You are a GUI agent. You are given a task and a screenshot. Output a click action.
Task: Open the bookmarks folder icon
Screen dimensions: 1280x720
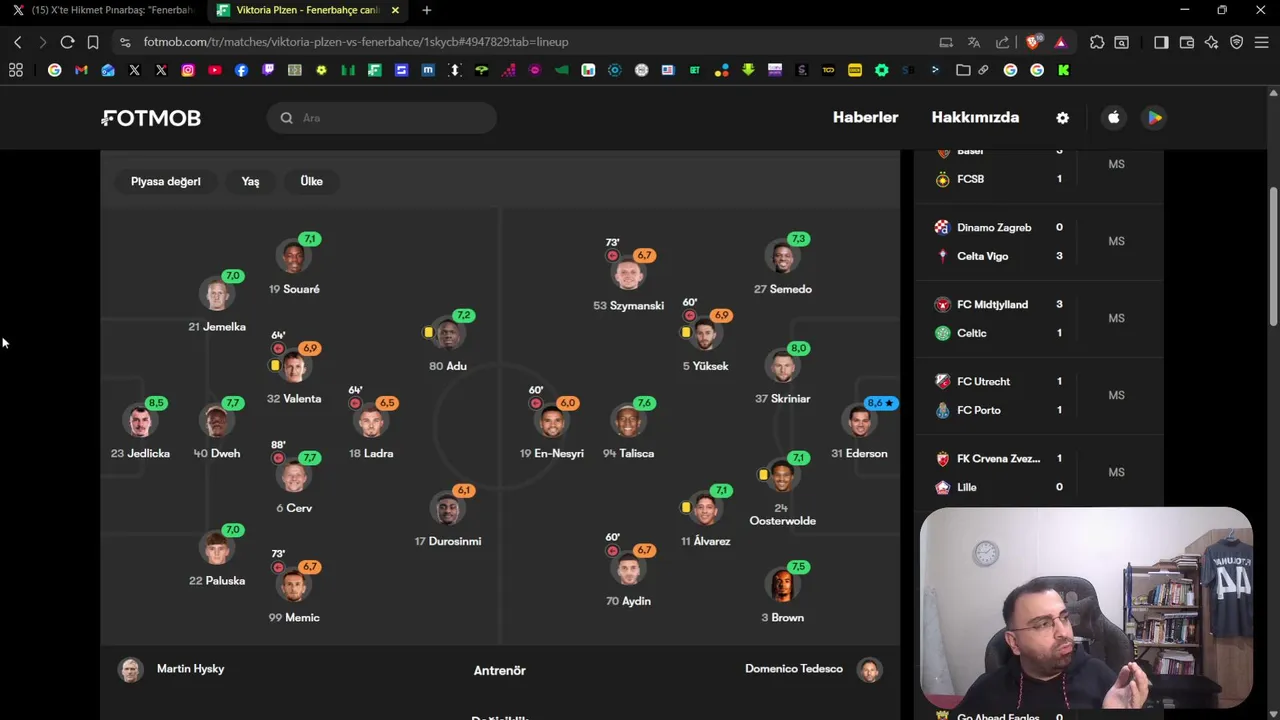(963, 70)
